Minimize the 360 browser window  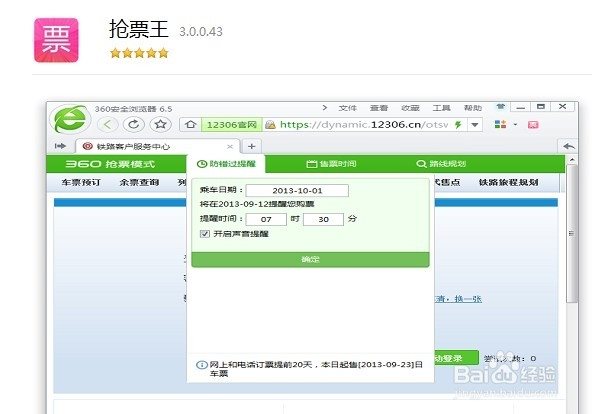pos(521,107)
